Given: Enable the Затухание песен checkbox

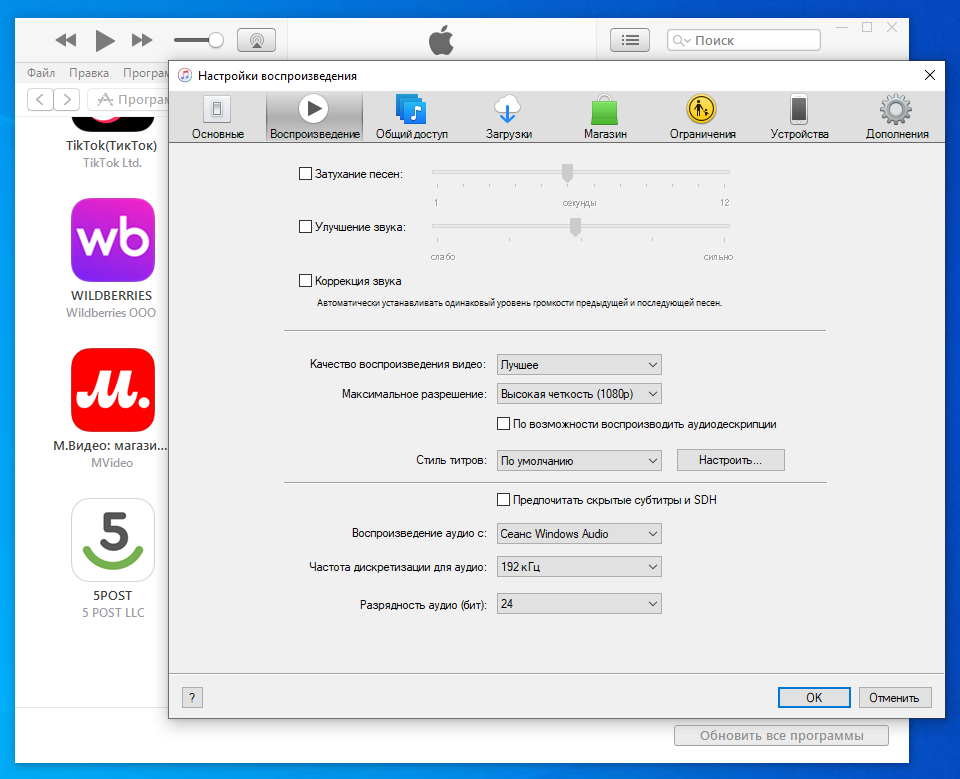Looking at the screenshot, I should (x=305, y=174).
